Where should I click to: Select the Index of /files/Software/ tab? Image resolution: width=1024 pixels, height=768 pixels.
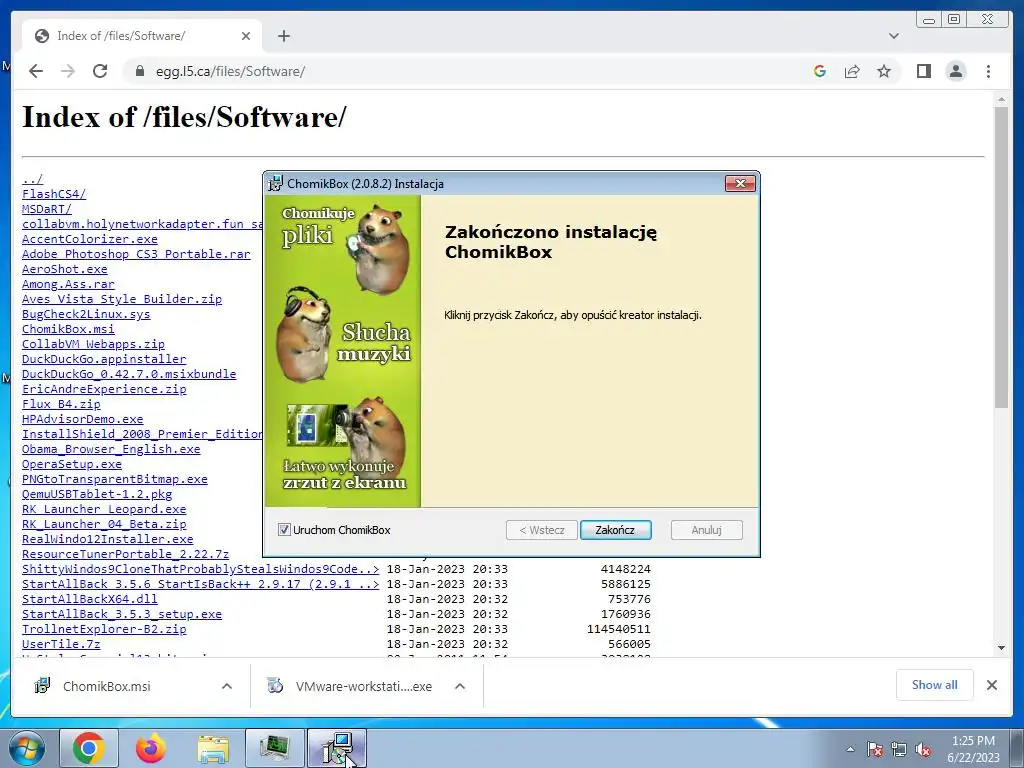142,36
